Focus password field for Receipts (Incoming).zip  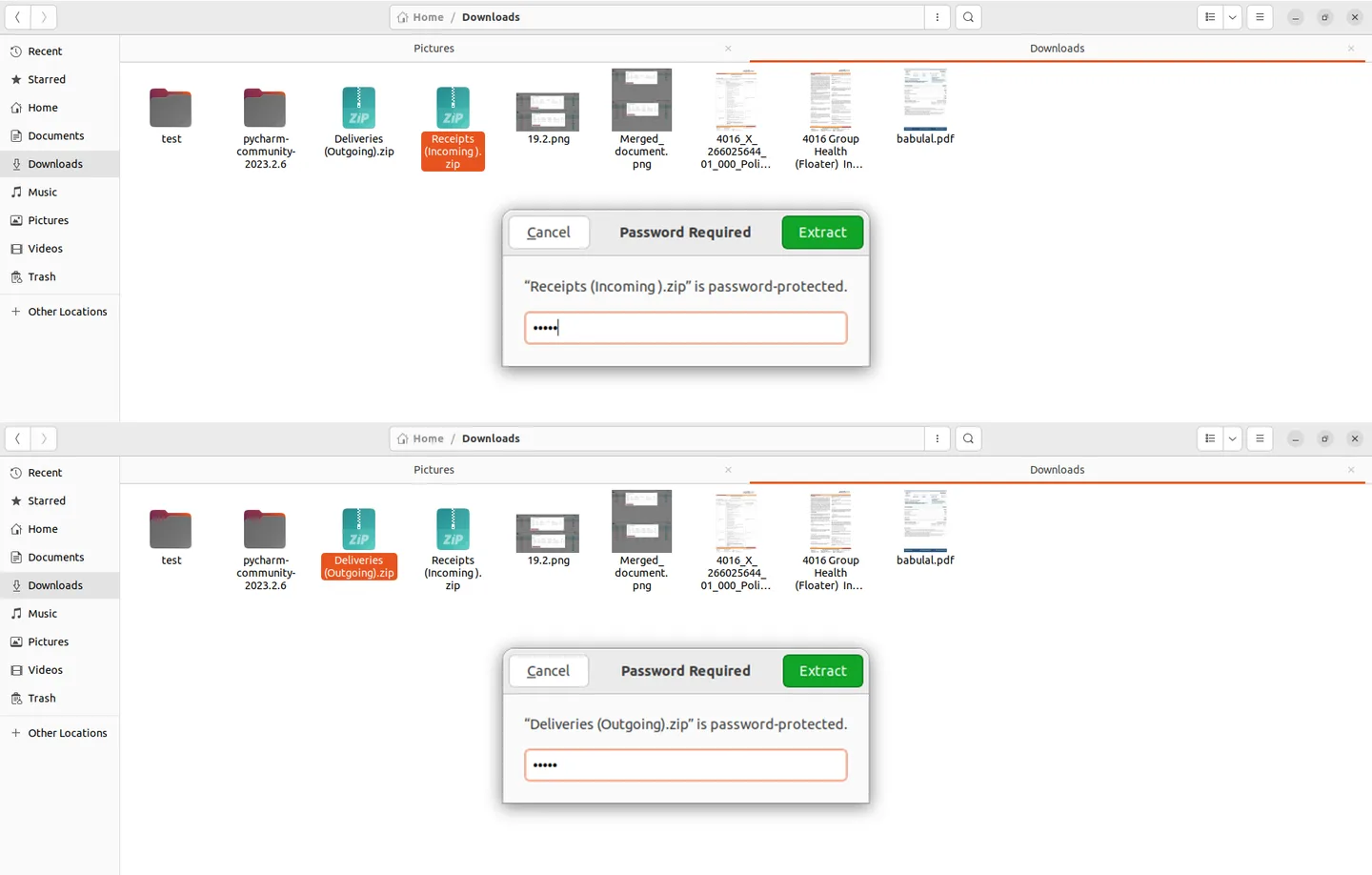pyautogui.click(x=686, y=328)
